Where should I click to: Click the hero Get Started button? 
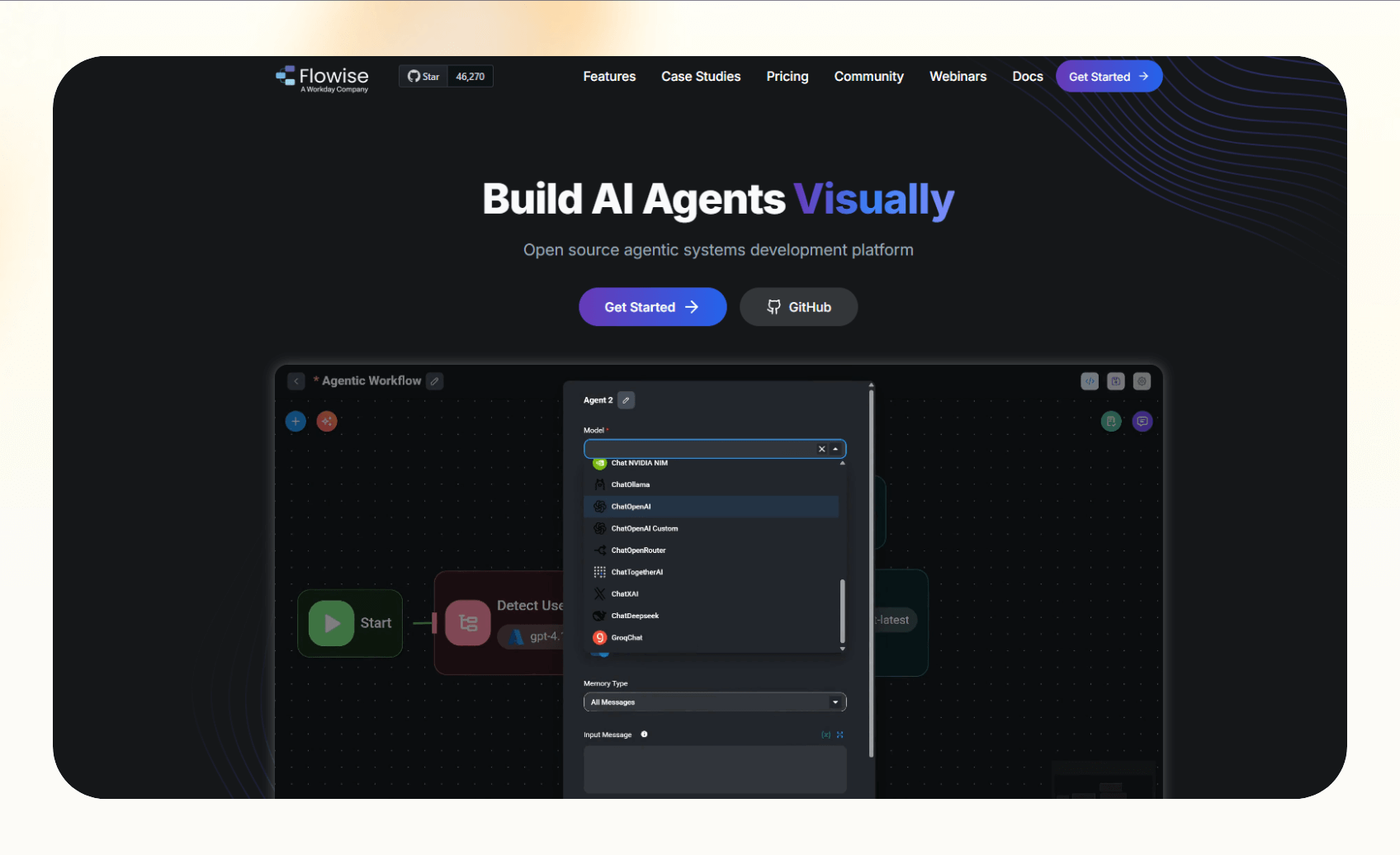pos(652,307)
